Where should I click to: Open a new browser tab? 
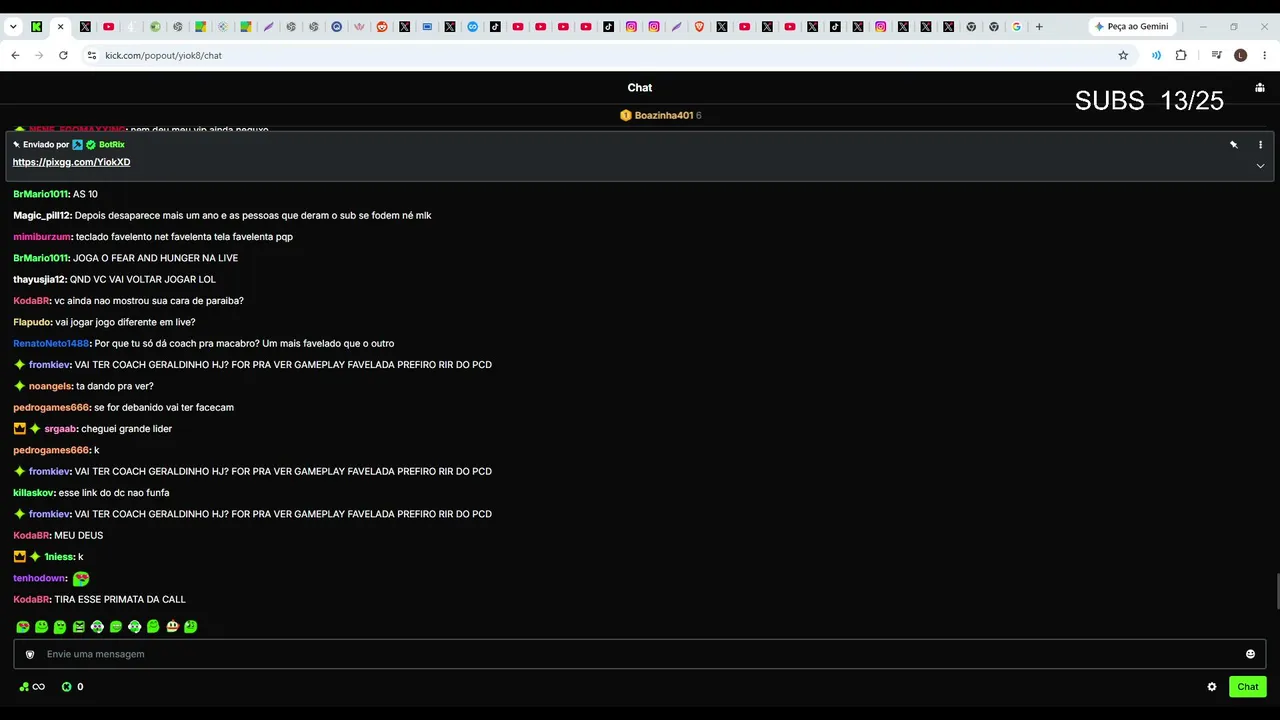point(1039,27)
